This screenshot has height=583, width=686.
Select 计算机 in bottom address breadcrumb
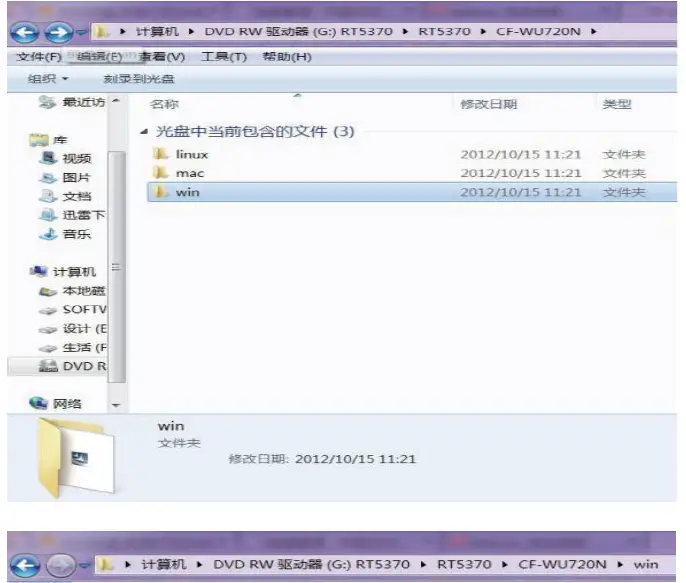pyautogui.click(x=164, y=565)
